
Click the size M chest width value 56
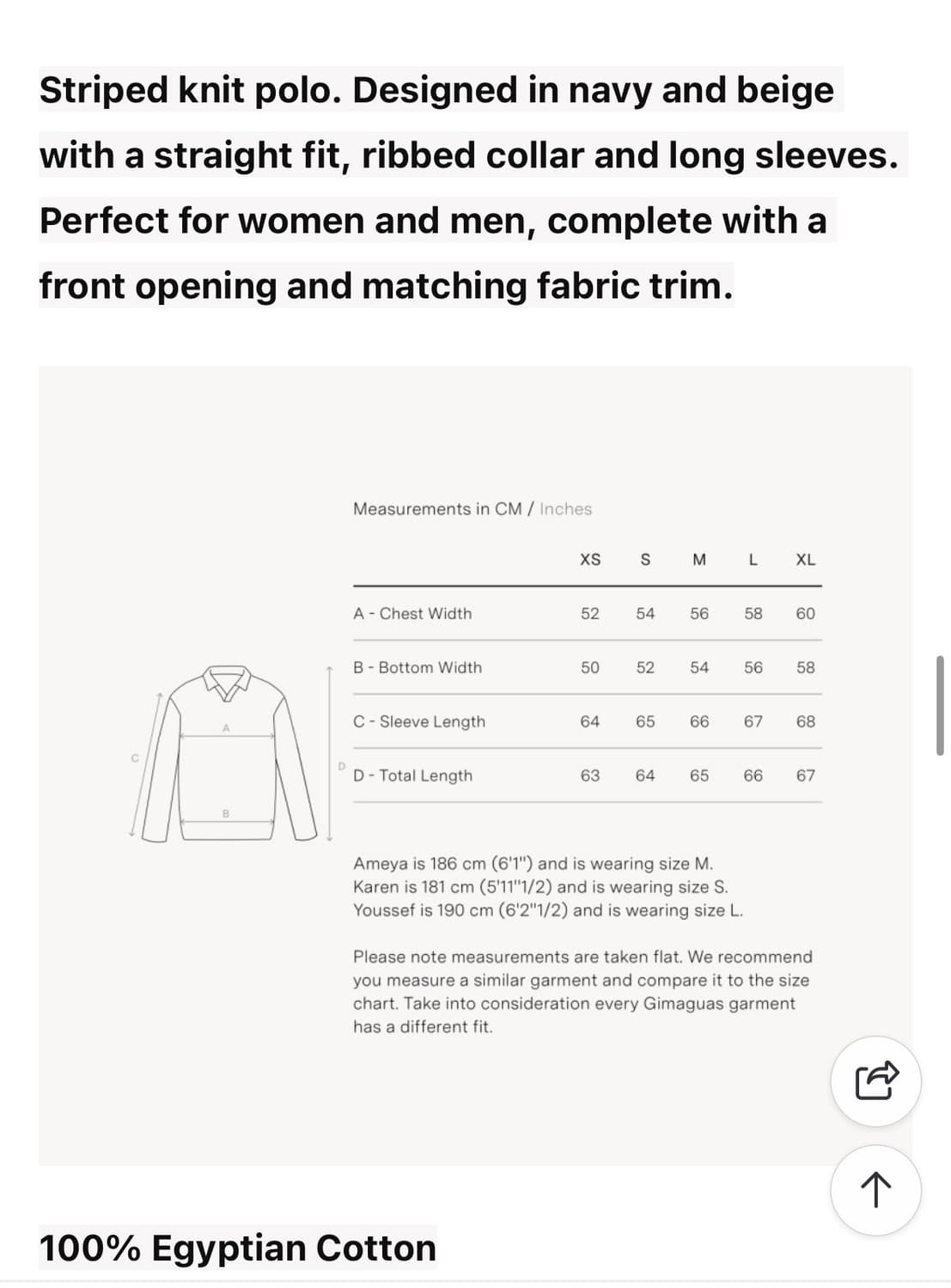pyautogui.click(x=699, y=614)
